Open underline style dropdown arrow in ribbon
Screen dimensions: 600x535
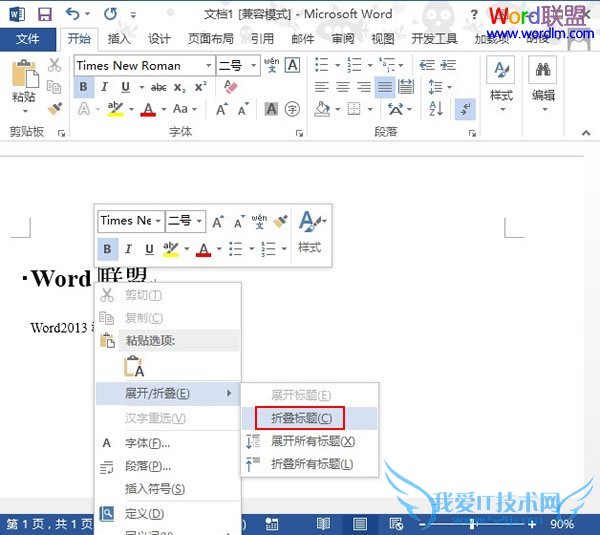141,87
